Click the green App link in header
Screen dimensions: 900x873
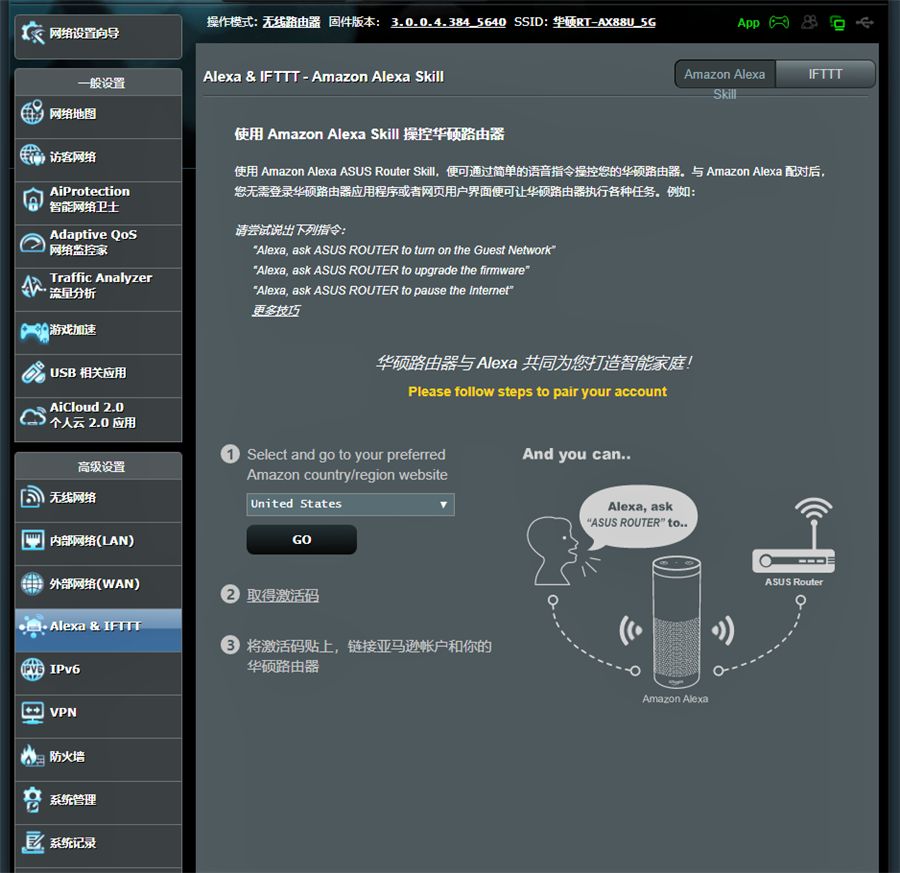[x=748, y=23]
